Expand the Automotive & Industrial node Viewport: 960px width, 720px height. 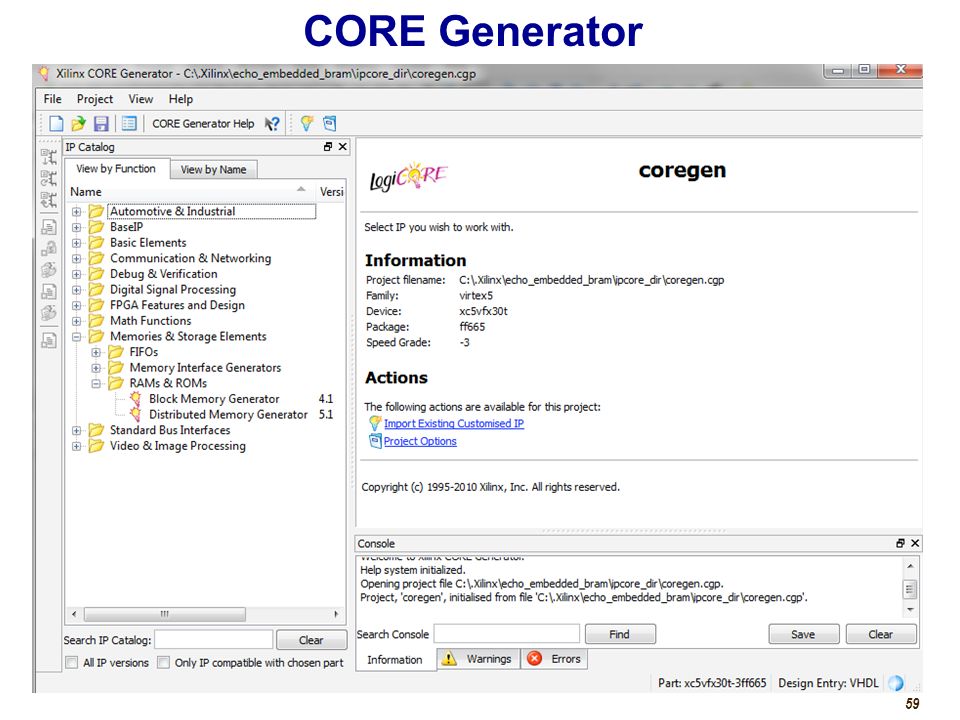(77, 212)
